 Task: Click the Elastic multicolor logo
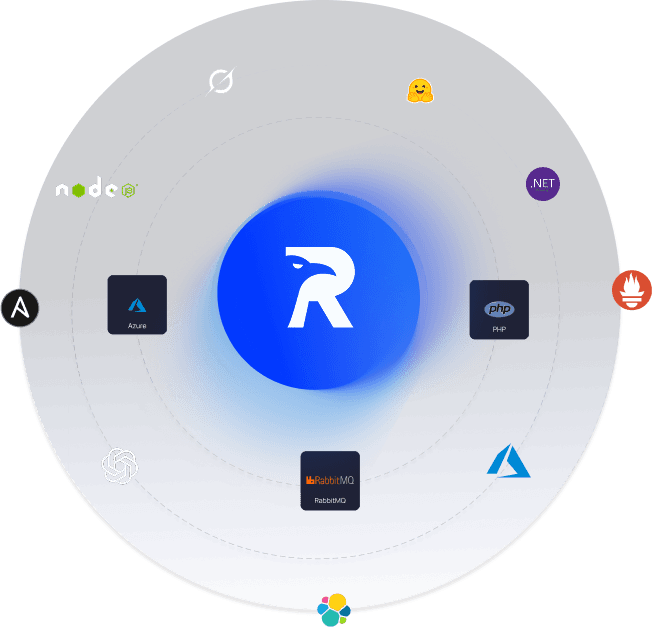(x=334, y=610)
